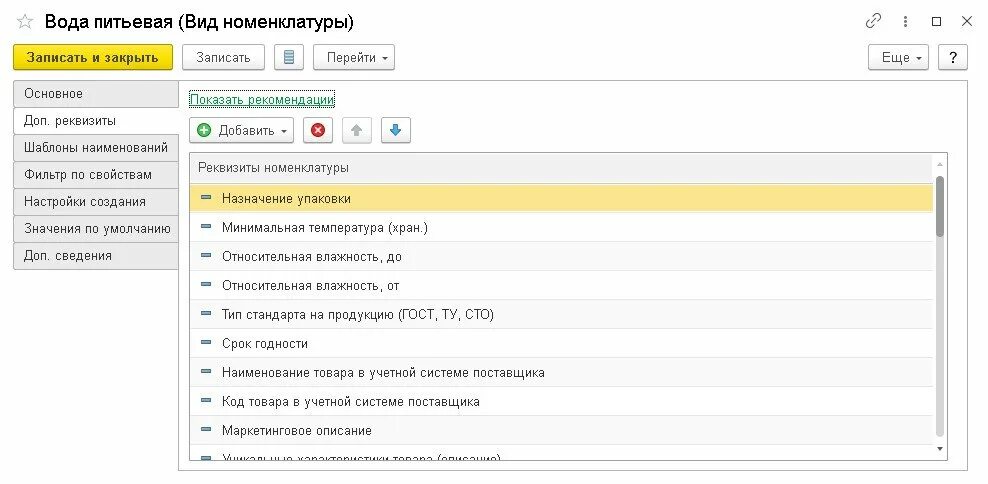Copy link using the chain icon

[873, 21]
